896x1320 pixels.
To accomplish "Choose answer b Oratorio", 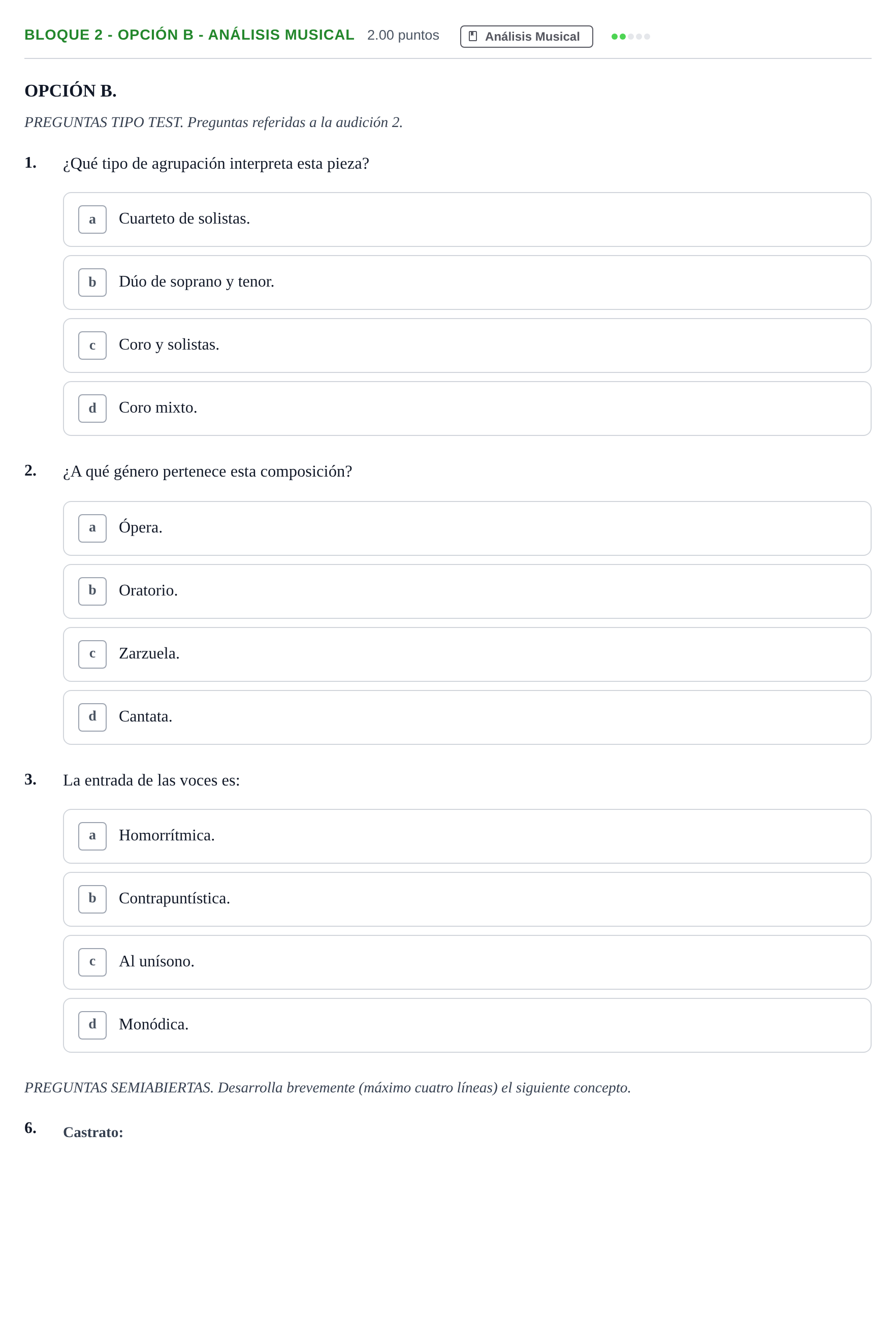I will point(467,591).
